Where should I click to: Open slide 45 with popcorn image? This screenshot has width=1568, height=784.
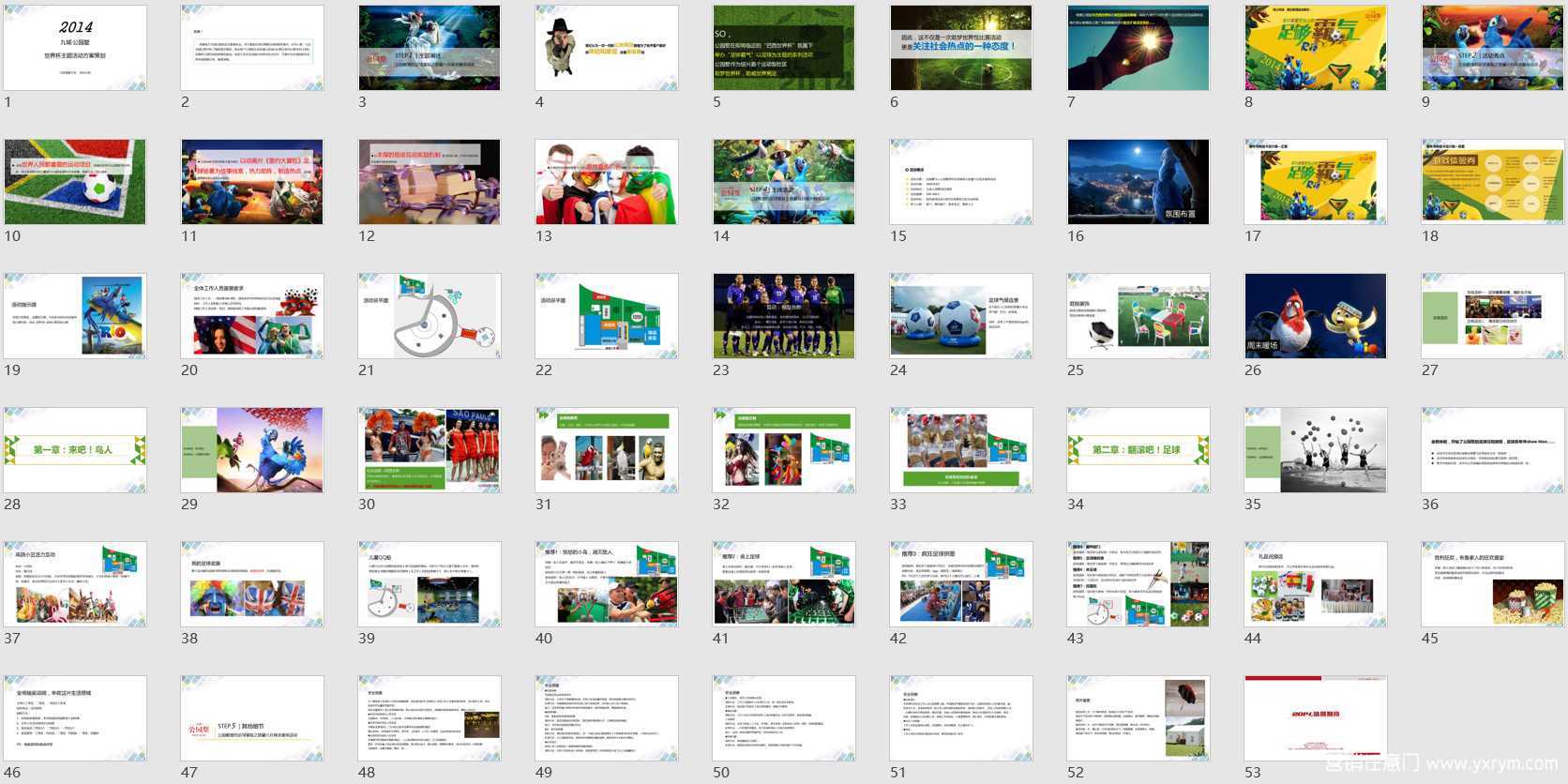click(x=1493, y=584)
